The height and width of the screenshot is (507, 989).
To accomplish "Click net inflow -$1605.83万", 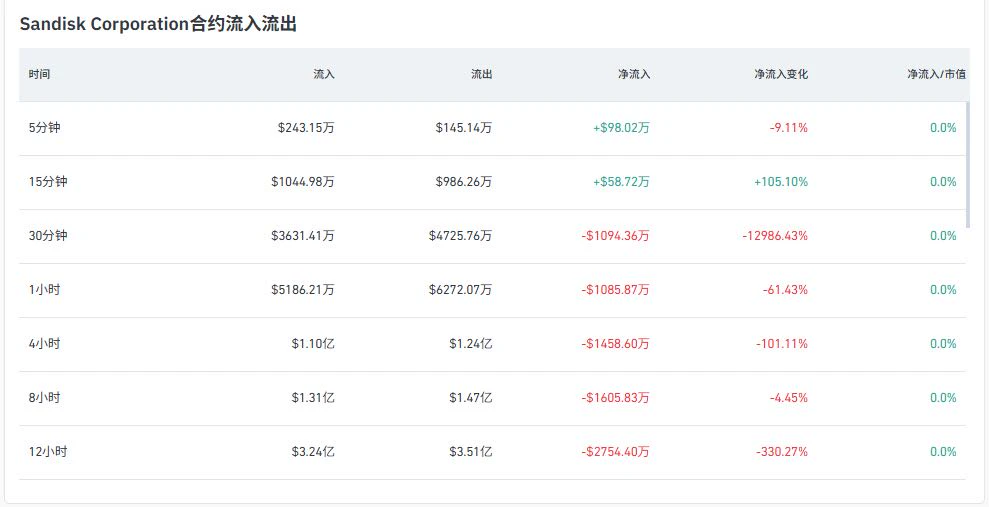I will [616, 398].
